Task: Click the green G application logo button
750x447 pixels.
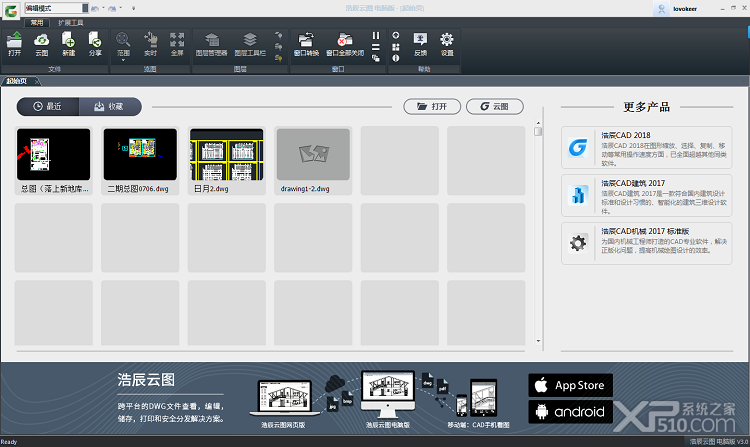Action: tap(11, 11)
